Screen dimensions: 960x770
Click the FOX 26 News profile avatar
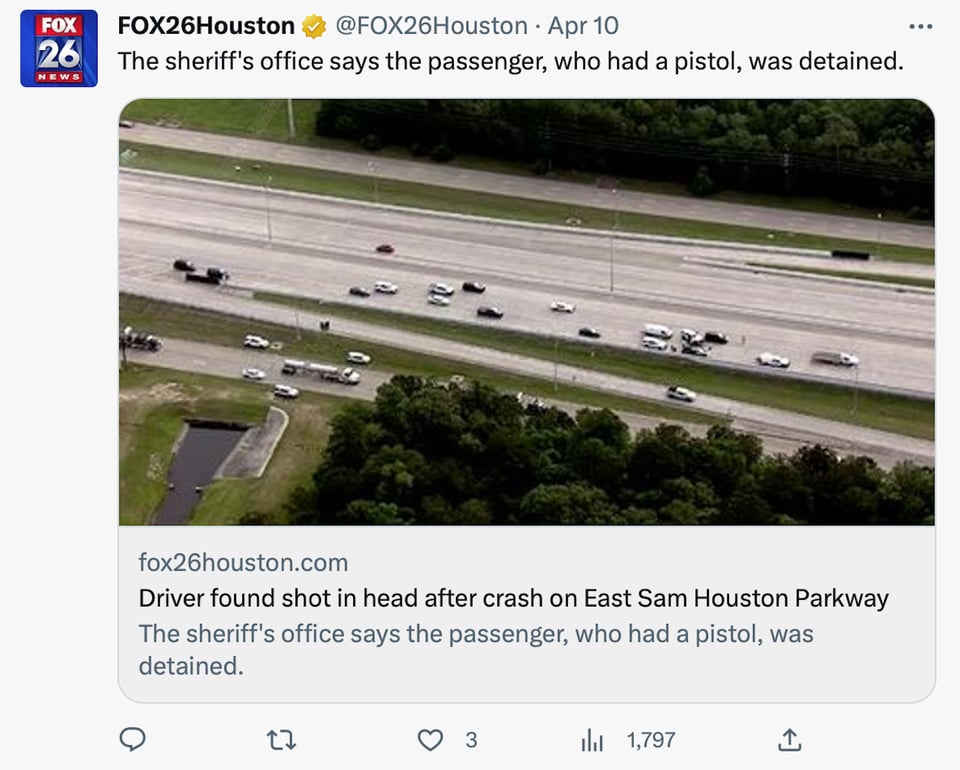[x=59, y=48]
